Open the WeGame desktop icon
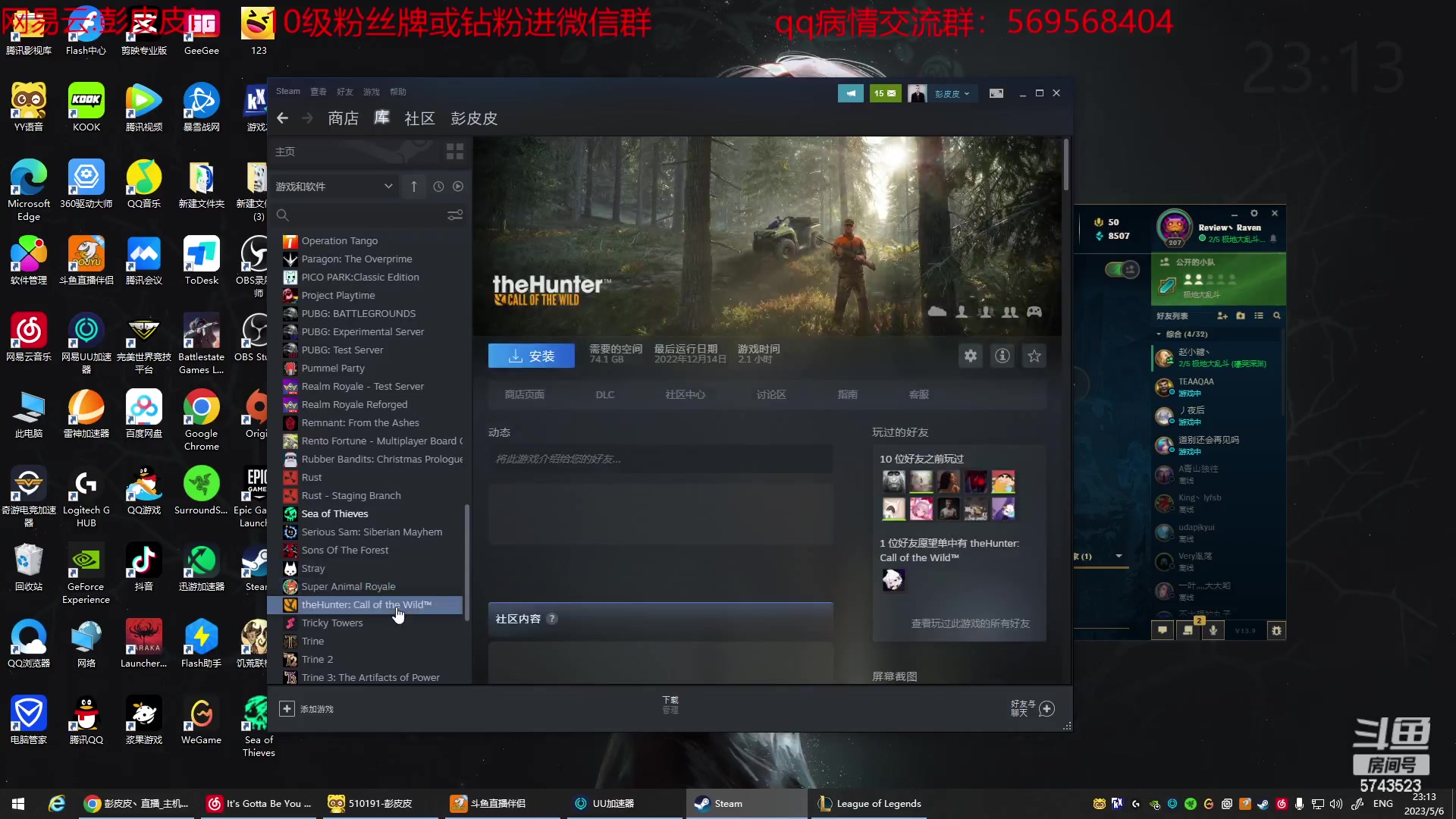1456x819 pixels. pos(201,720)
